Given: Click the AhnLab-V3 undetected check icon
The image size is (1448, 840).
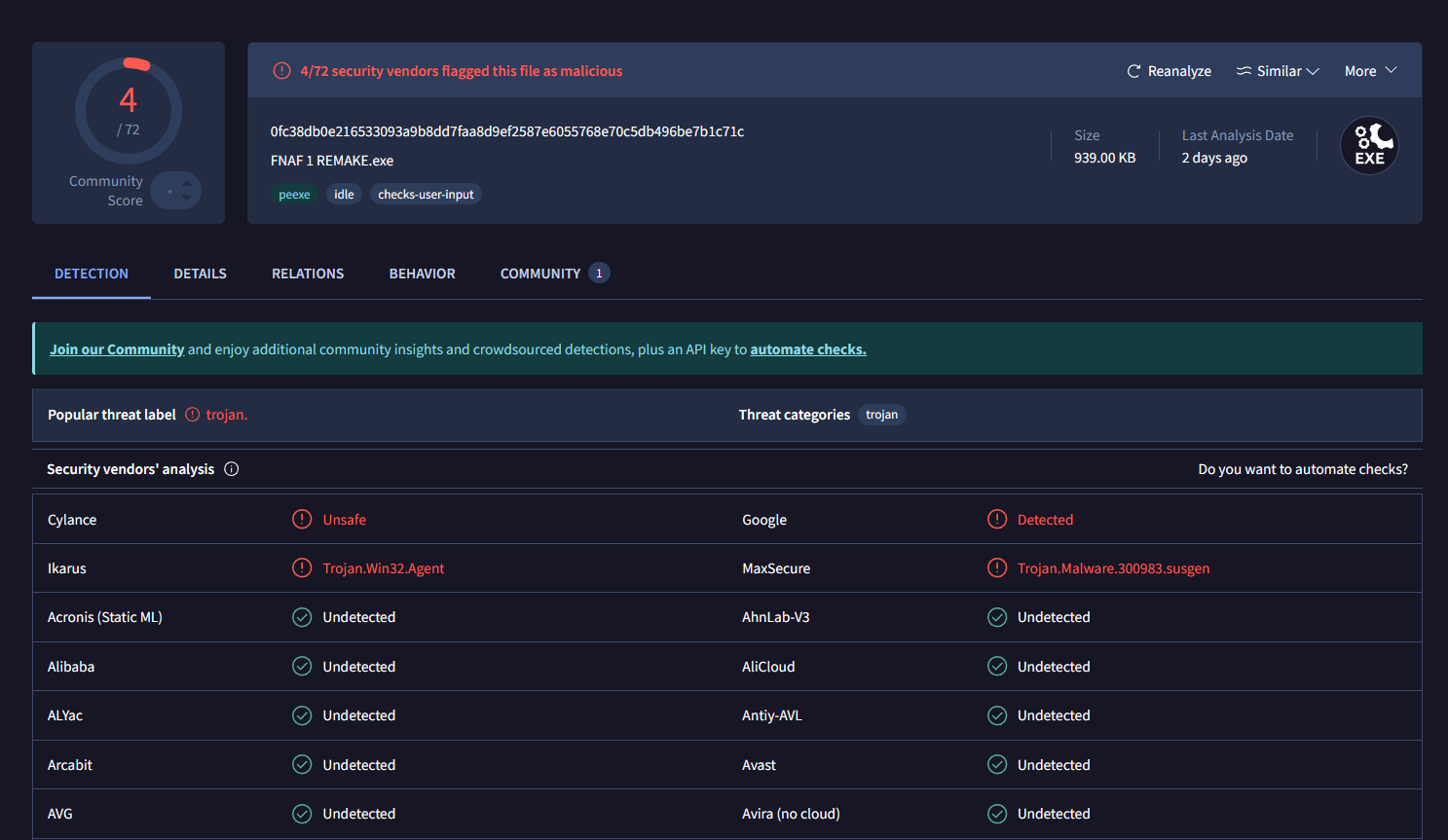Looking at the screenshot, I should click(997, 617).
